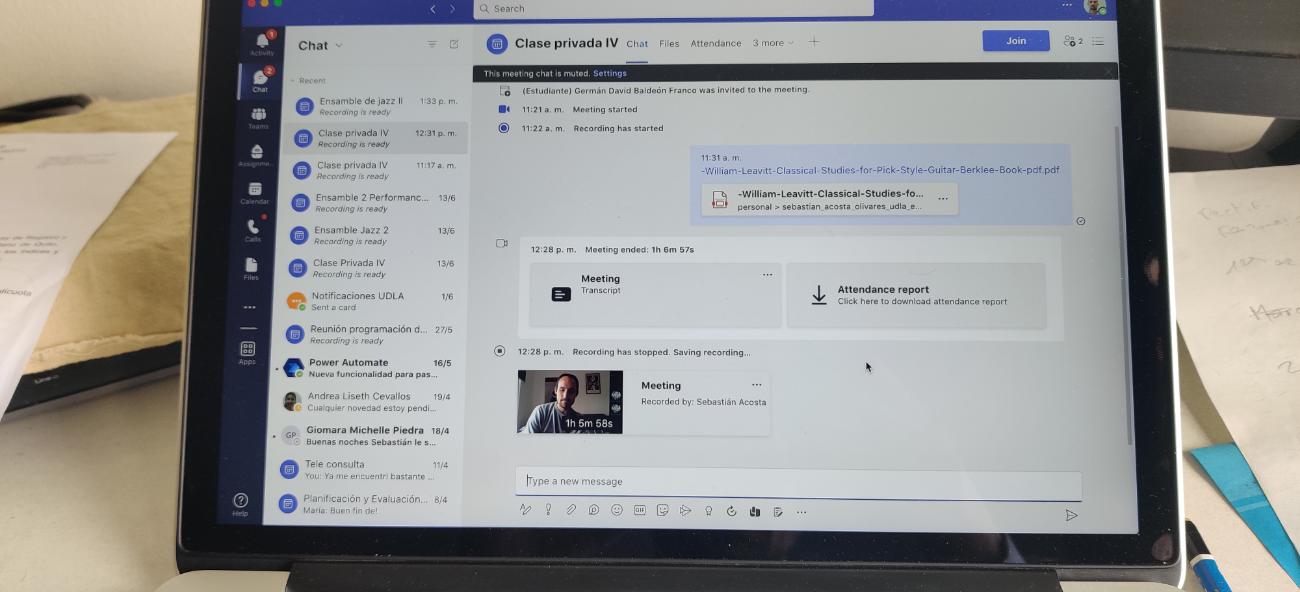
Task: Open the Apps icon in sidebar
Action: pos(247,351)
